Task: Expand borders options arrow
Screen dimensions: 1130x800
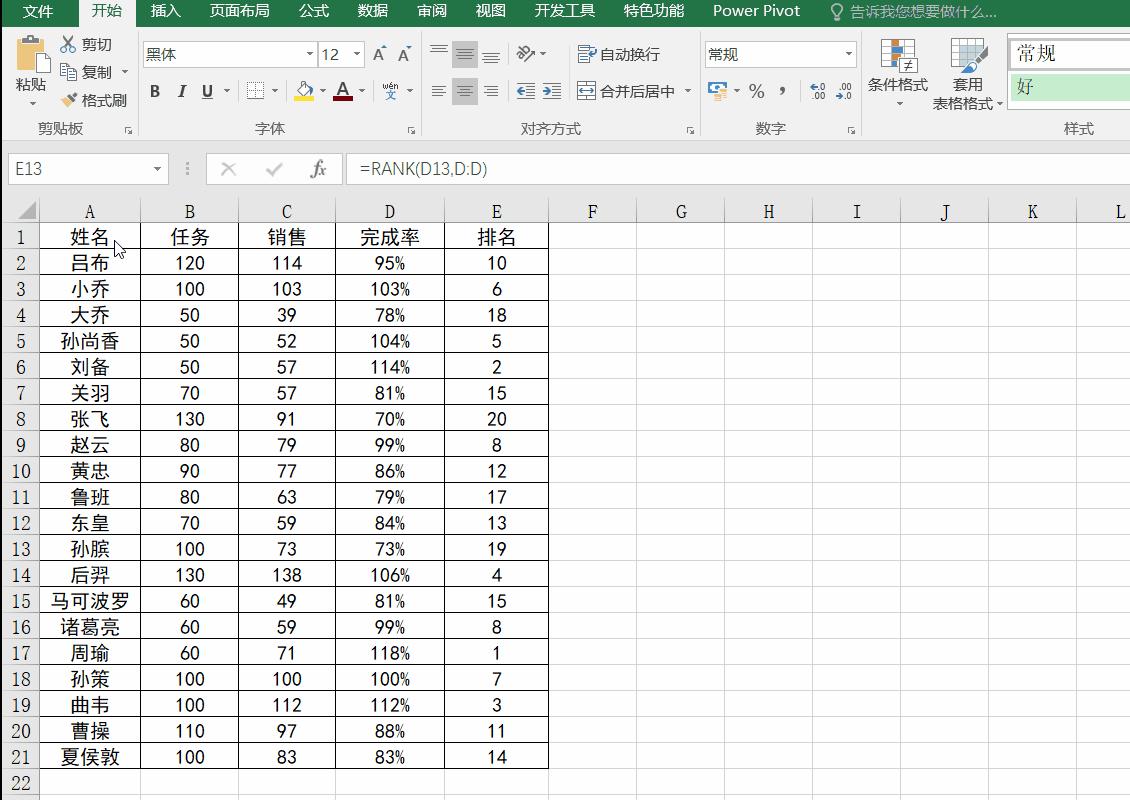Action: tap(275, 91)
